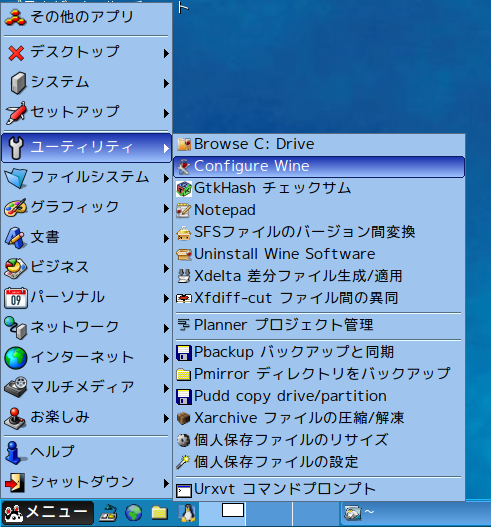The height and width of the screenshot is (527, 491).
Task: Expand the ファイルシステム submenu arrow
Action: pyautogui.click(x=166, y=178)
